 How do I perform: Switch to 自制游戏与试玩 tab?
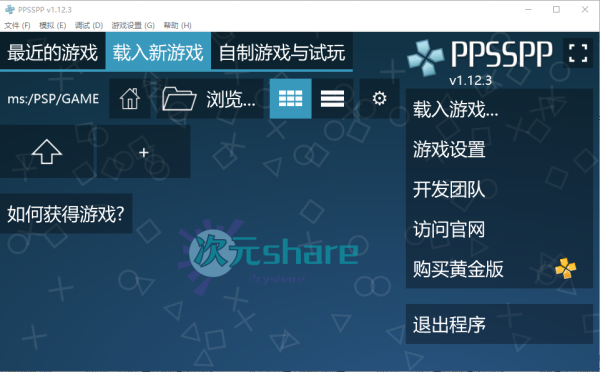coord(282,52)
